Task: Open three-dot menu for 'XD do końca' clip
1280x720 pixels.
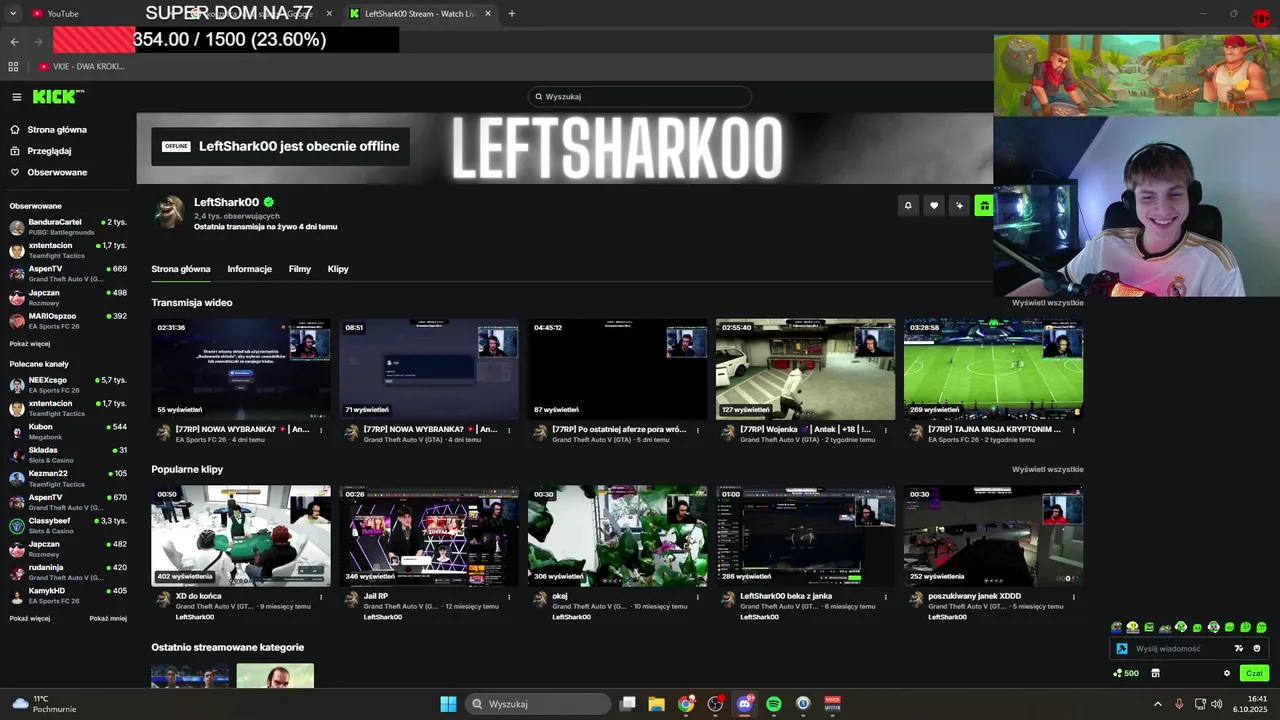Action: pos(321,597)
